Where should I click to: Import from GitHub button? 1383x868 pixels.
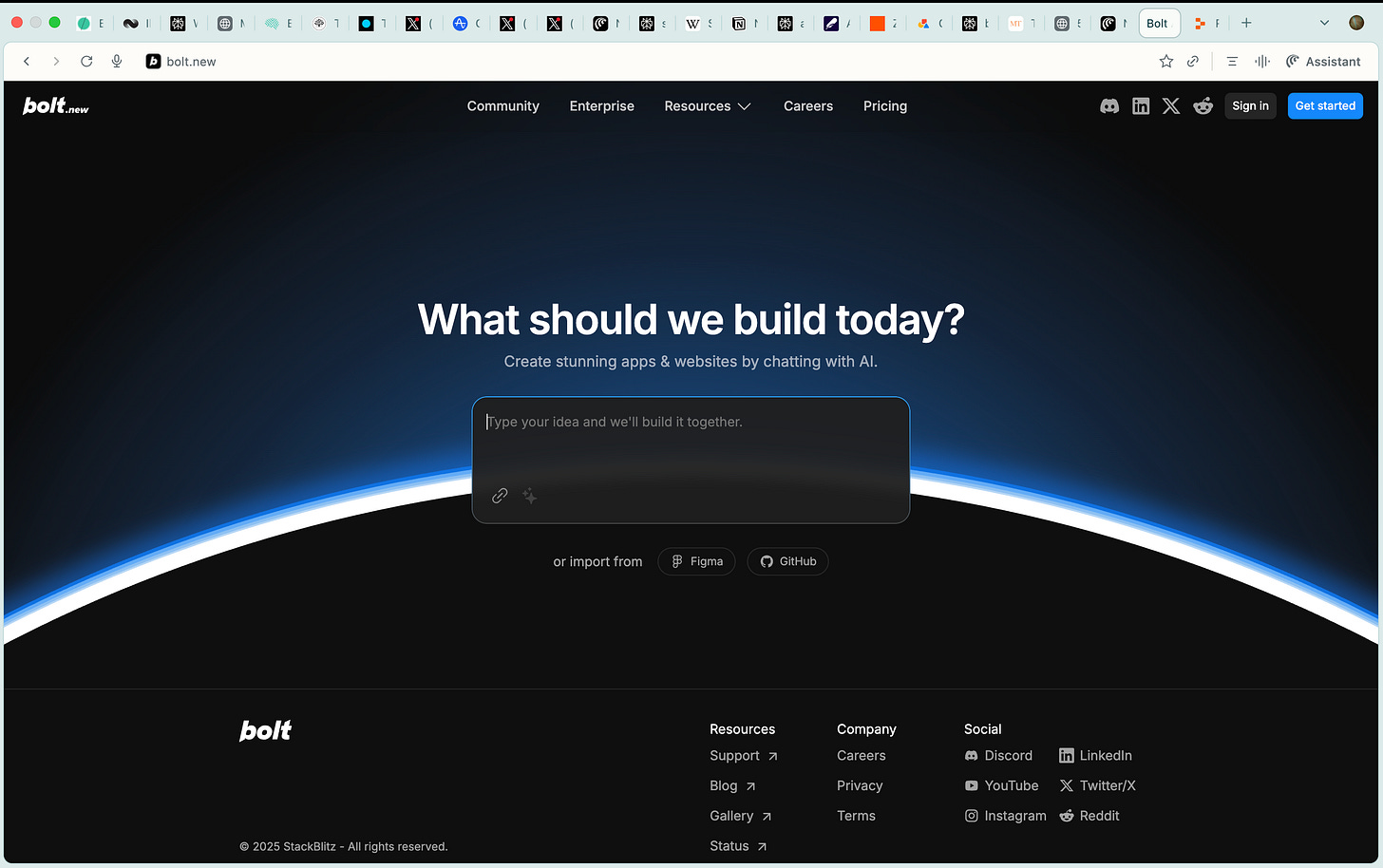(787, 561)
